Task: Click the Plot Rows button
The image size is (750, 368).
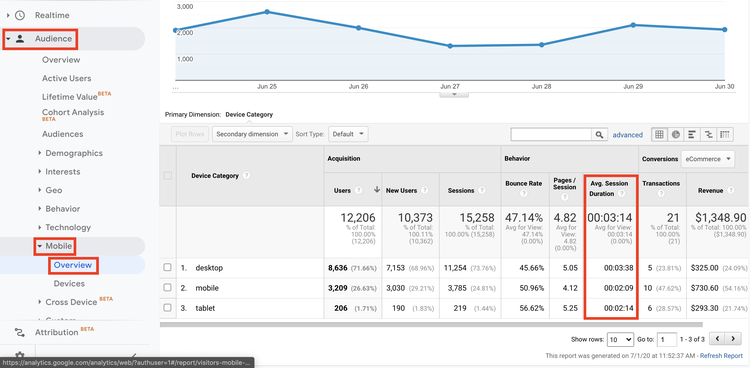Action: [189, 134]
